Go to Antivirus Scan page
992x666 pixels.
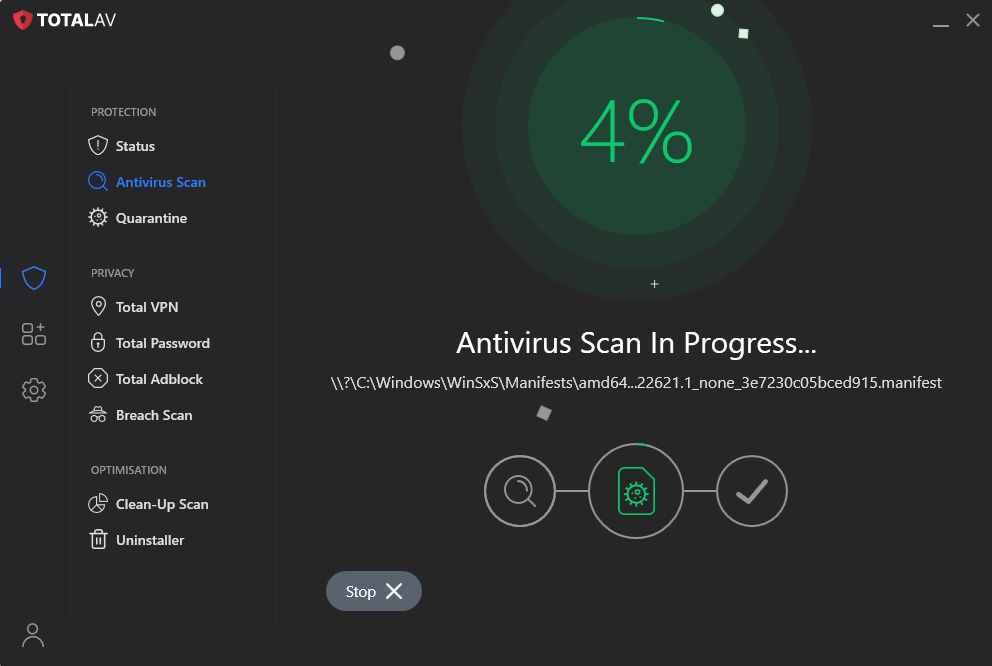pyautogui.click(x=160, y=182)
